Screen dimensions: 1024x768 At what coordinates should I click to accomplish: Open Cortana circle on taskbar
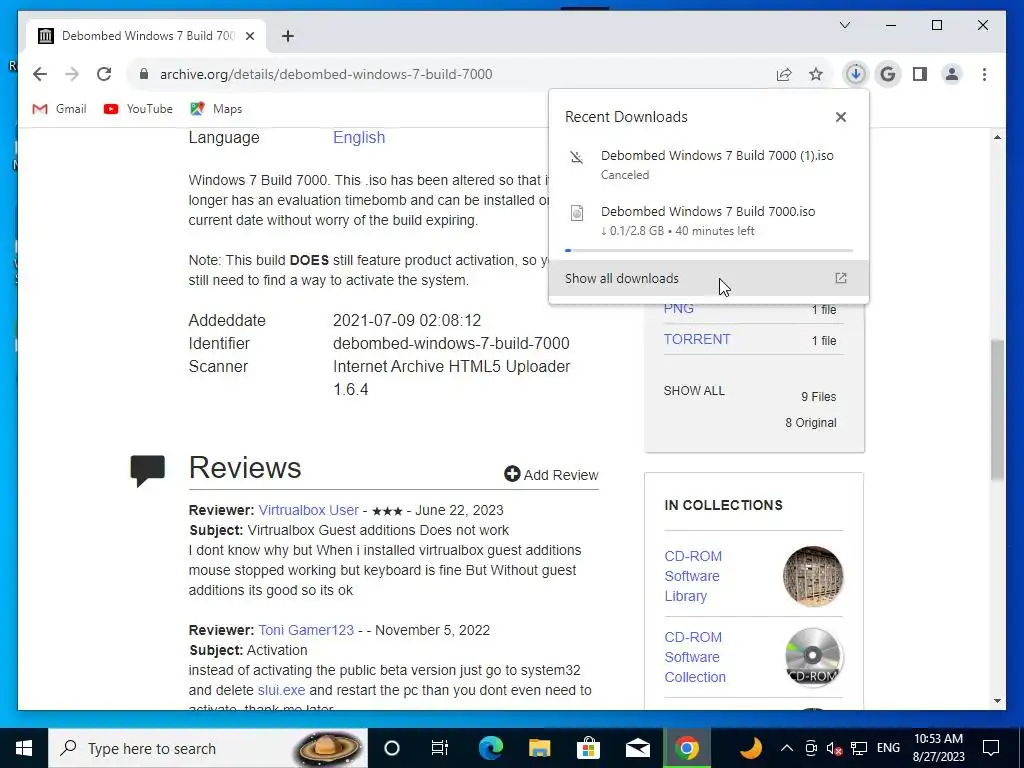(392, 748)
